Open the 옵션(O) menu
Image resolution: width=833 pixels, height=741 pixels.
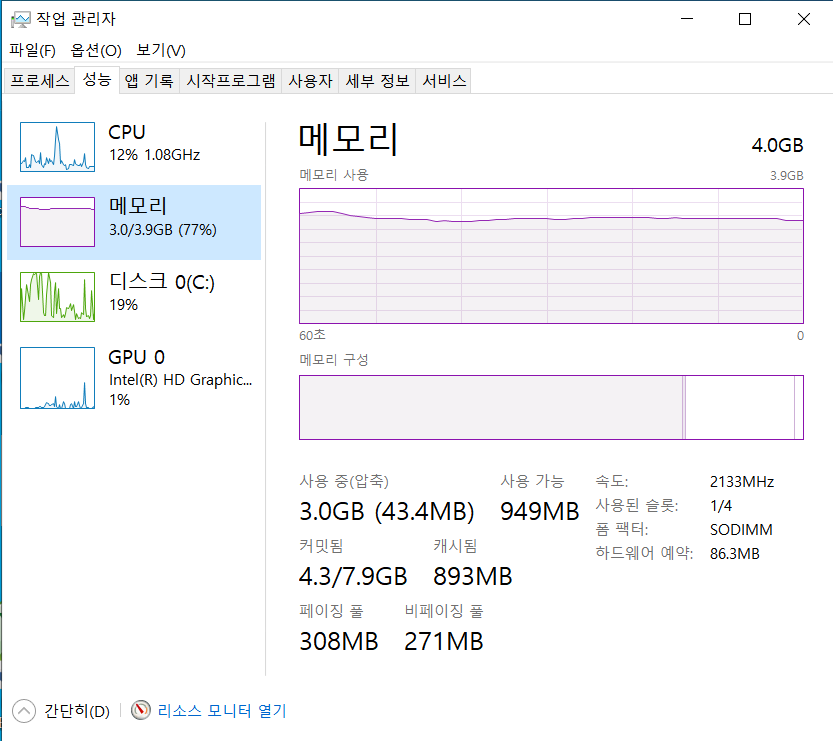click(x=96, y=50)
